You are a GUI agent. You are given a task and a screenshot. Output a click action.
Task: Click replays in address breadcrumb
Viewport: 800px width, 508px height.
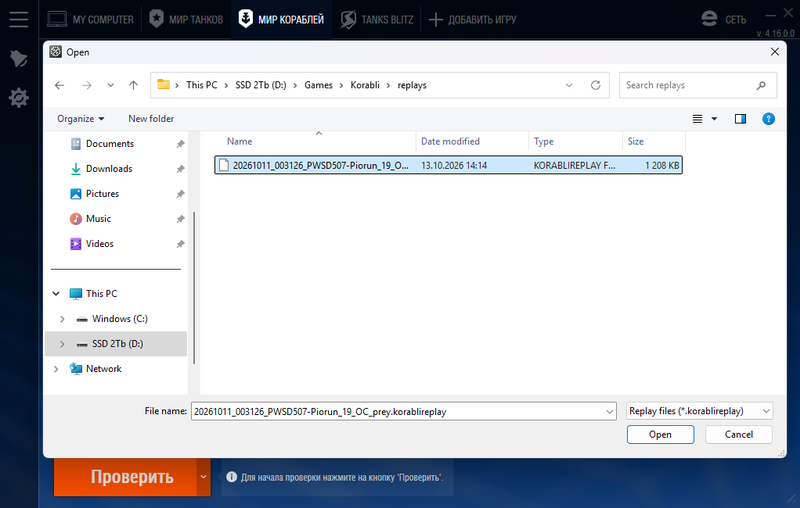[x=412, y=85]
